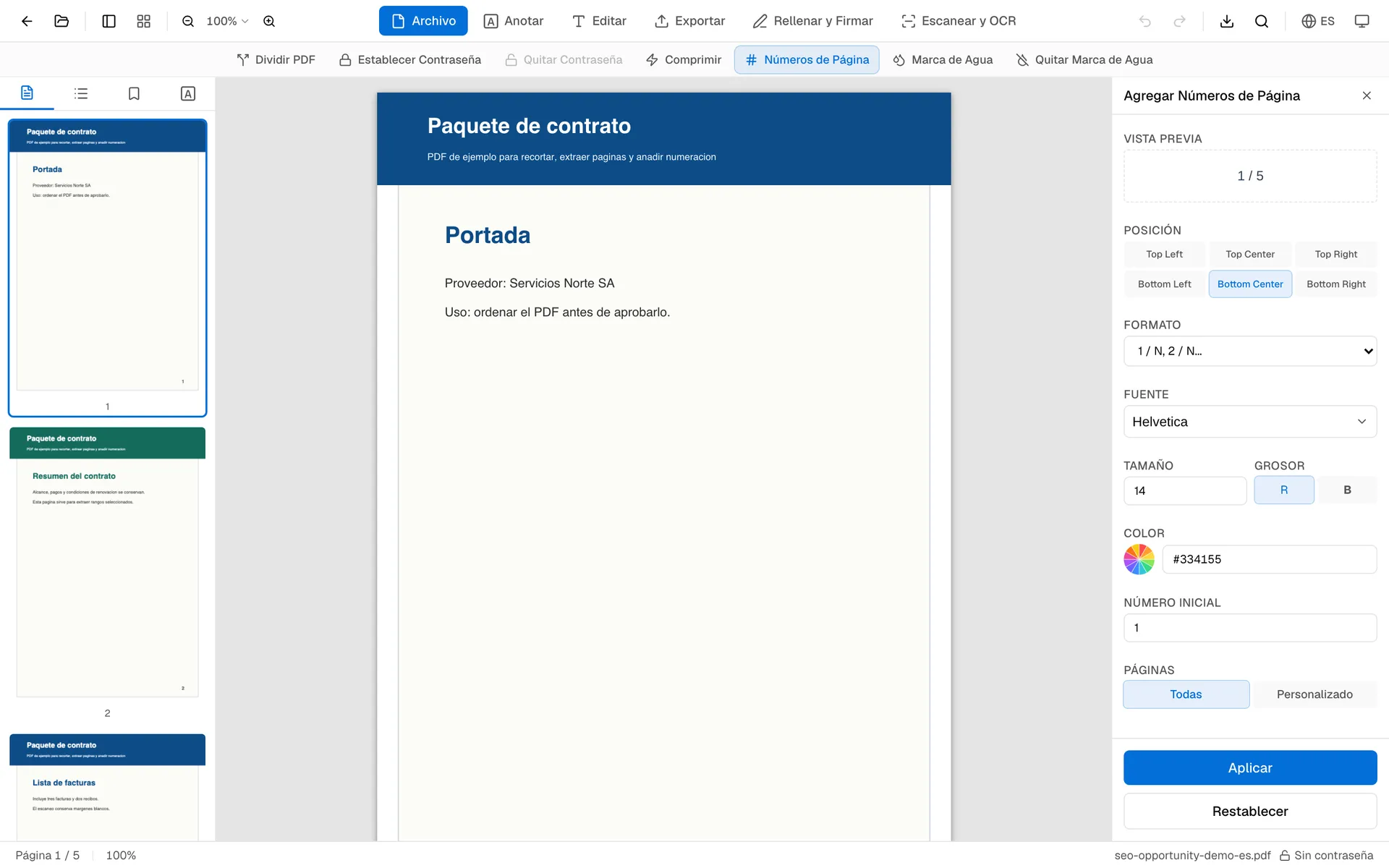The width and height of the screenshot is (1389, 868).
Task: Open the Fuente Helvetica dropdown
Action: [x=1250, y=422]
